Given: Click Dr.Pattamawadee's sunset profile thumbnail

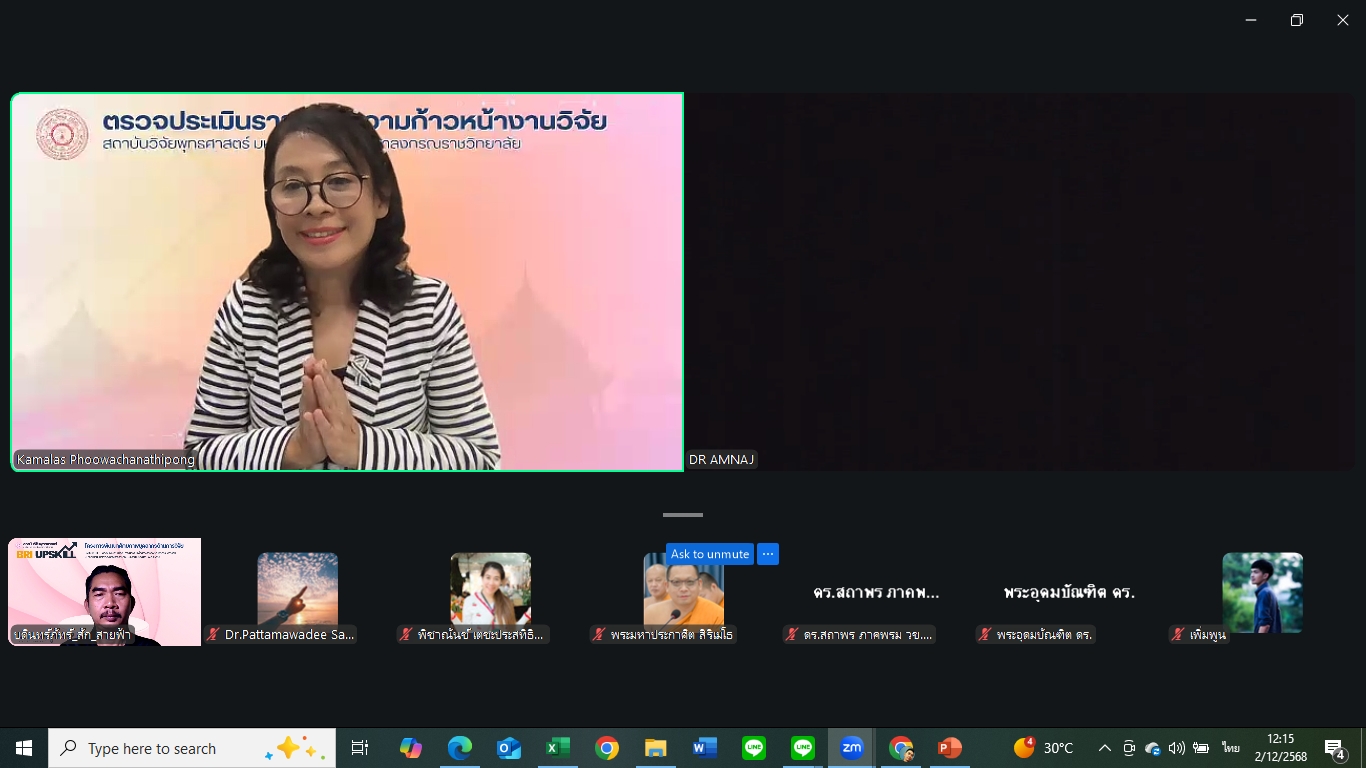Looking at the screenshot, I should click(x=297, y=589).
